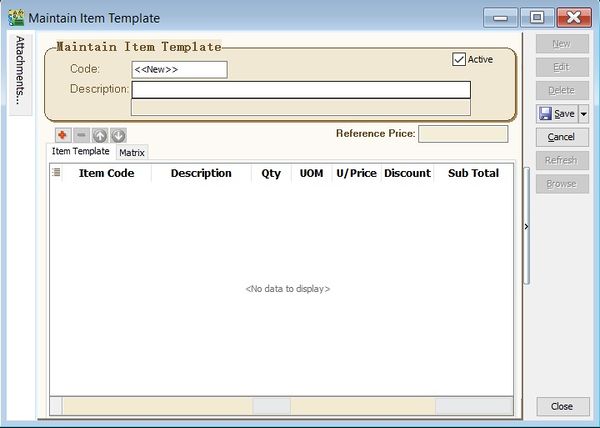This screenshot has width=600, height=428.
Task: Move the item row down with the arrow icon
Action: coord(118,135)
